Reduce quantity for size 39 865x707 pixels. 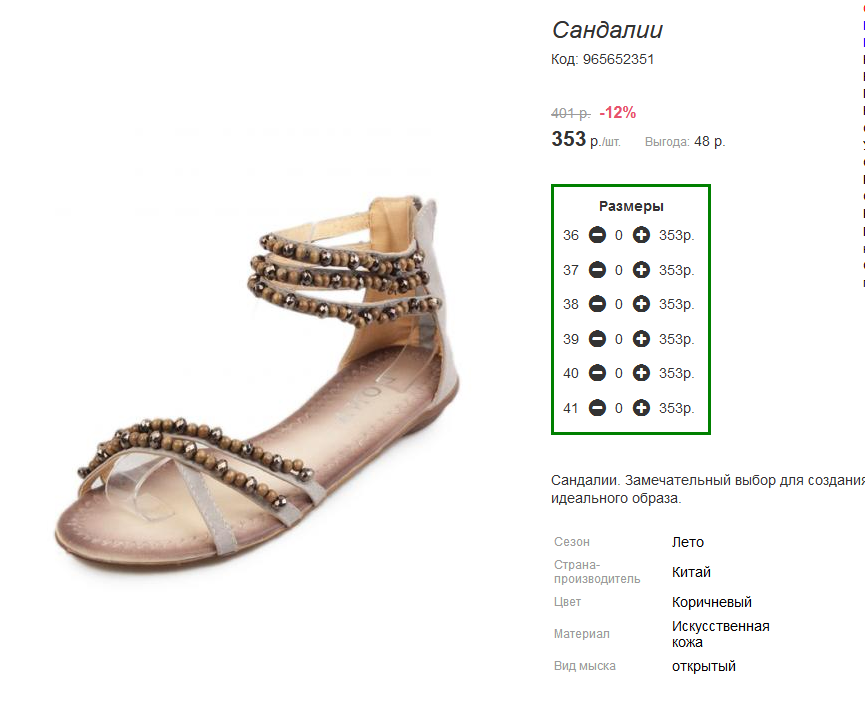tap(597, 339)
